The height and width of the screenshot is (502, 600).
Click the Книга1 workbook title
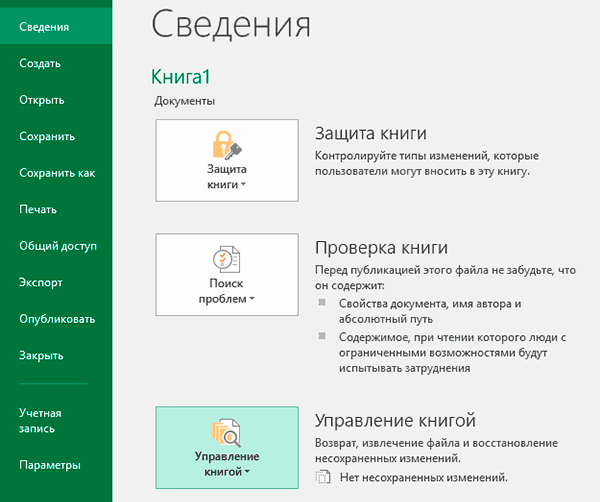point(181,77)
